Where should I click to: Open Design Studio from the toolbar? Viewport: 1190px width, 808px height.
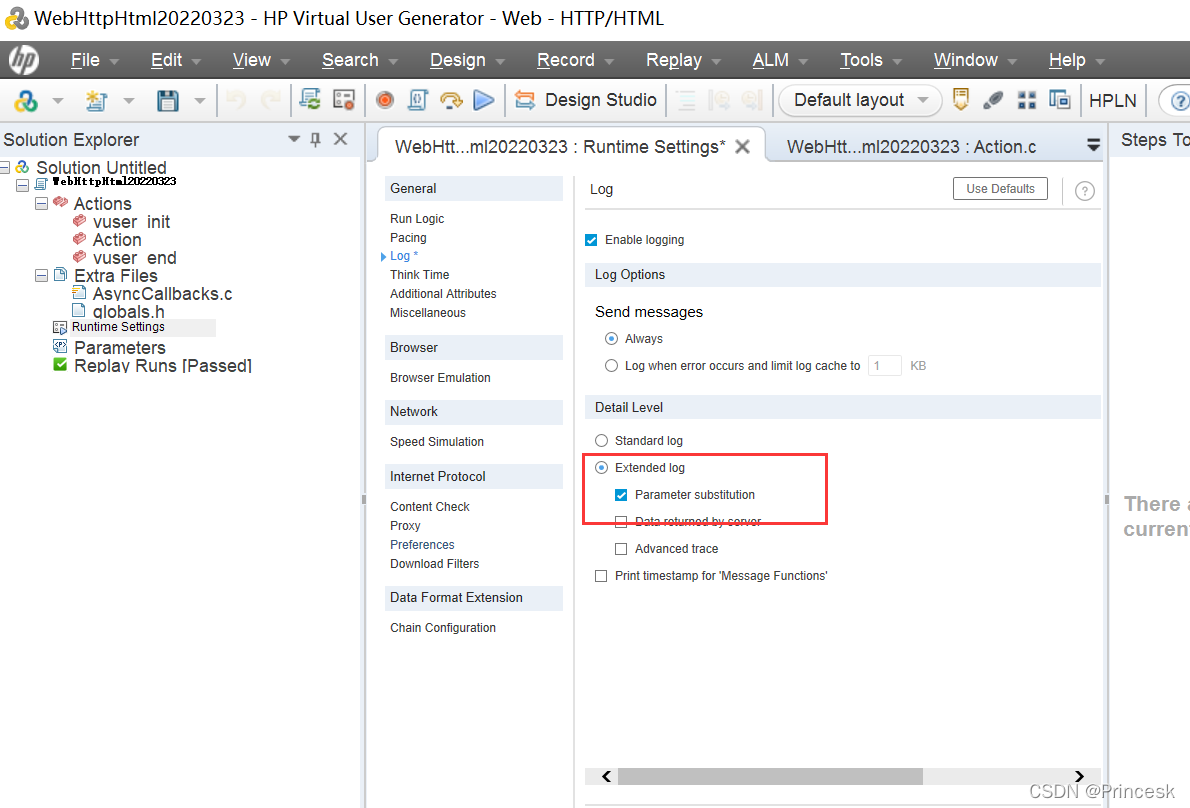coord(585,99)
